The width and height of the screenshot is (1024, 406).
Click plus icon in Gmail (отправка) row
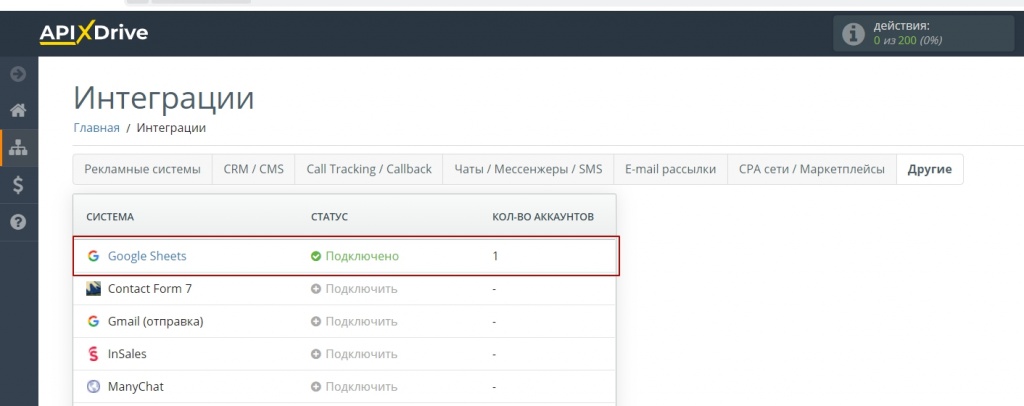pos(316,321)
